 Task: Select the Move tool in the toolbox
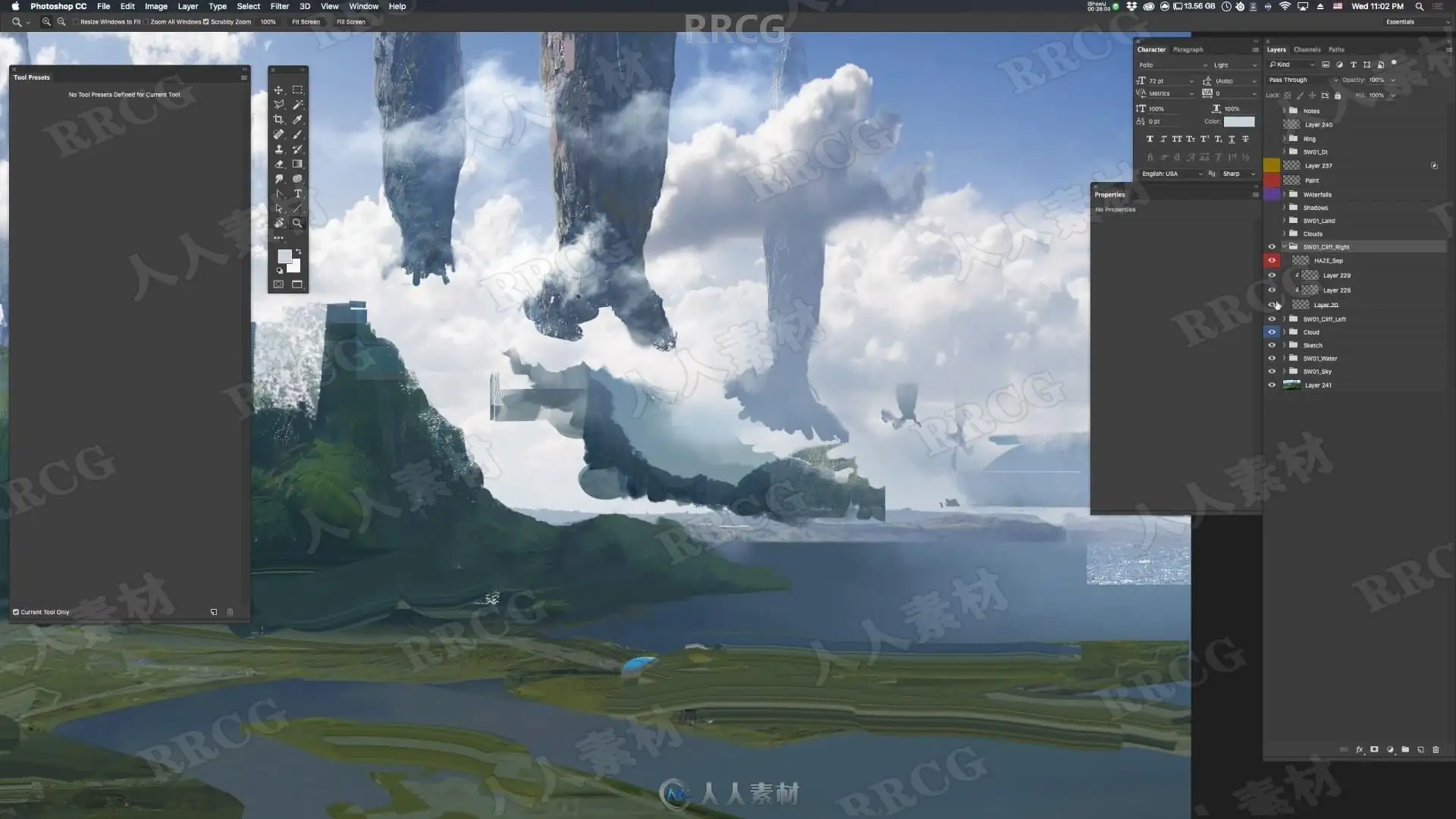[278, 89]
